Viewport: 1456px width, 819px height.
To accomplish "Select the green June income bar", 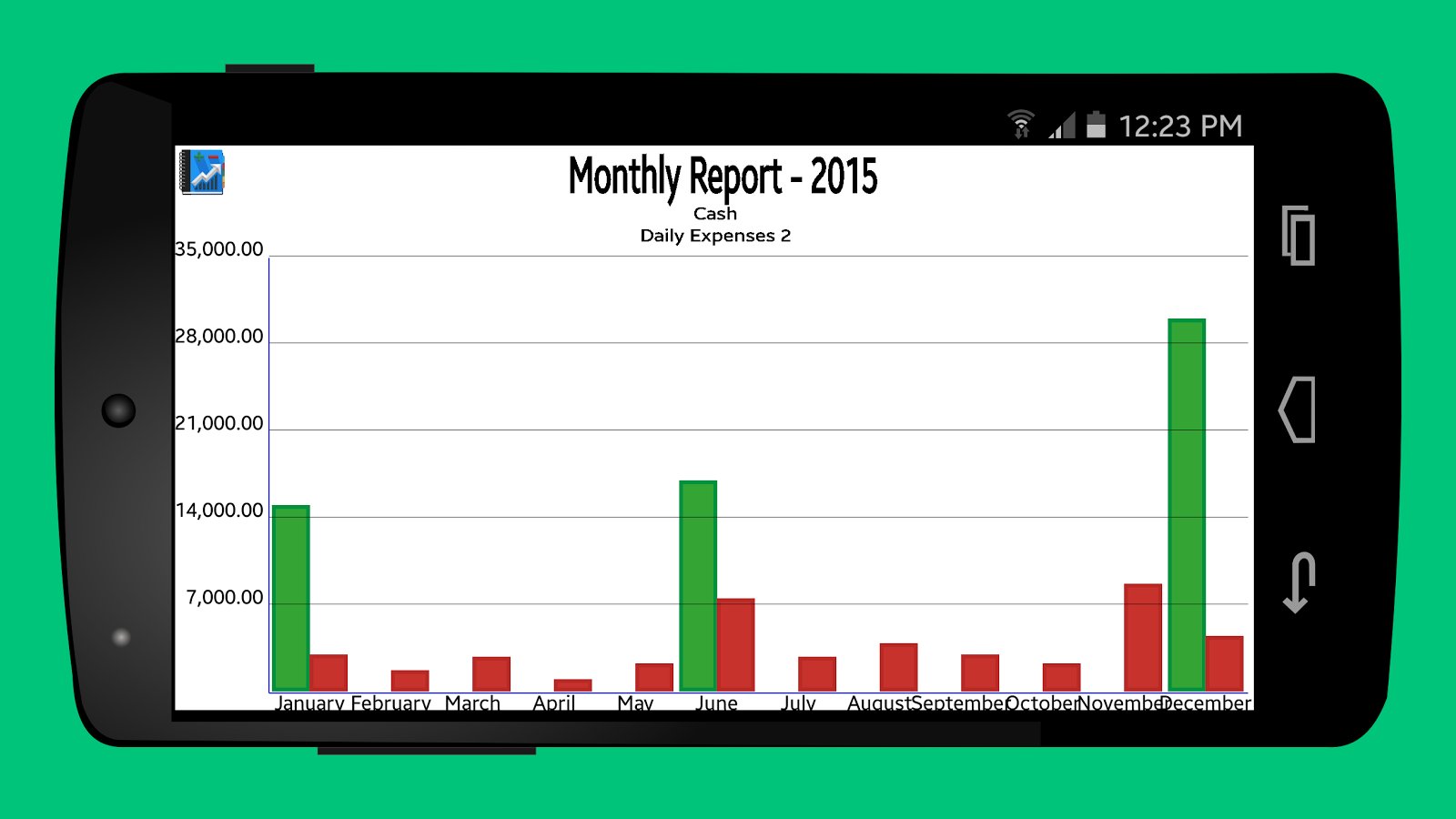I will (x=698, y=585).
